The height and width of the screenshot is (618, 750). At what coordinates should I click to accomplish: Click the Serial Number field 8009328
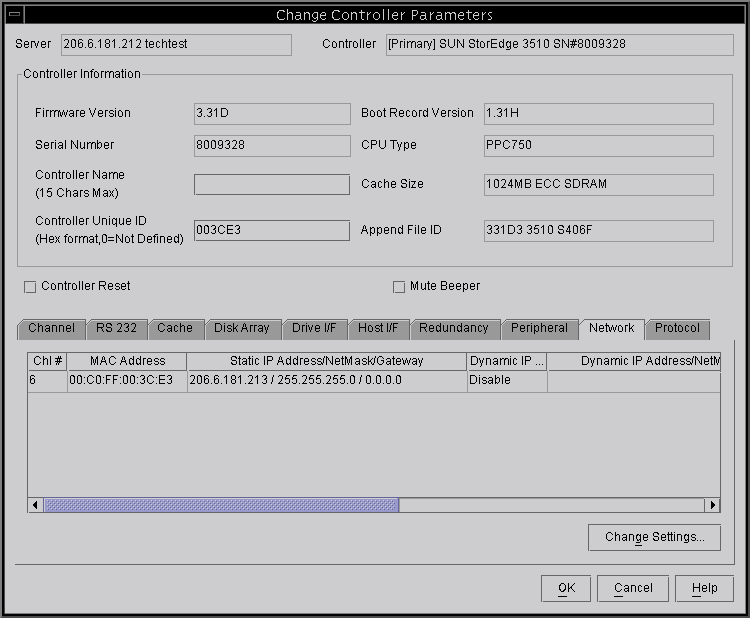click(x=272, y=145)
